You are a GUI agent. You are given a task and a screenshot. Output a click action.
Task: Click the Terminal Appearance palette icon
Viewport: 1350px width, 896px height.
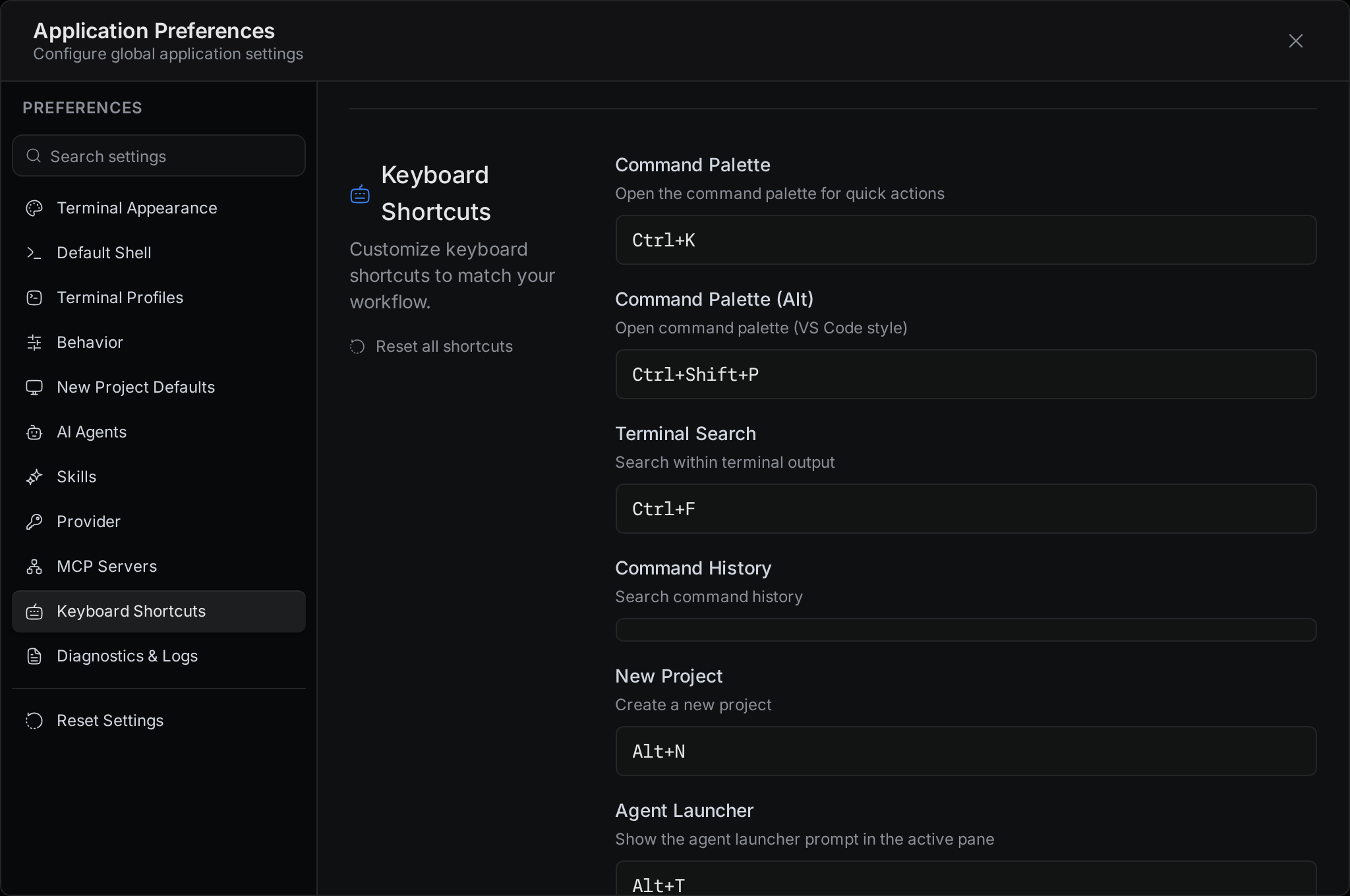tap(34, 208)
